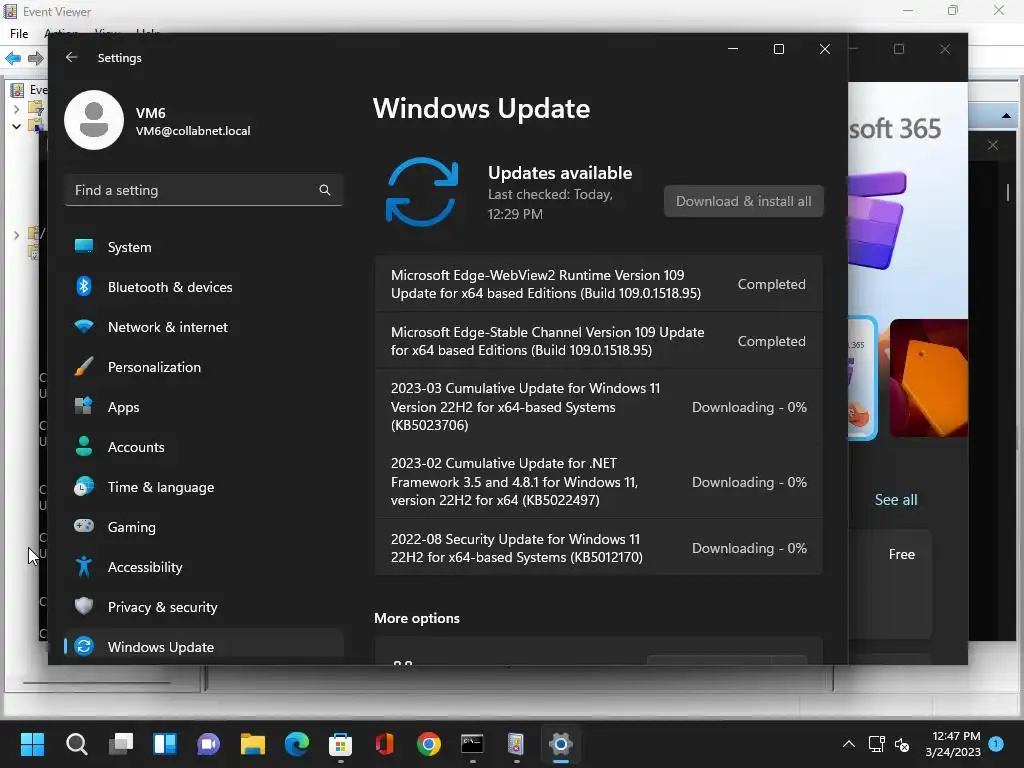
Task: Open Chat from the taskbar
Action: coord(209,744)
